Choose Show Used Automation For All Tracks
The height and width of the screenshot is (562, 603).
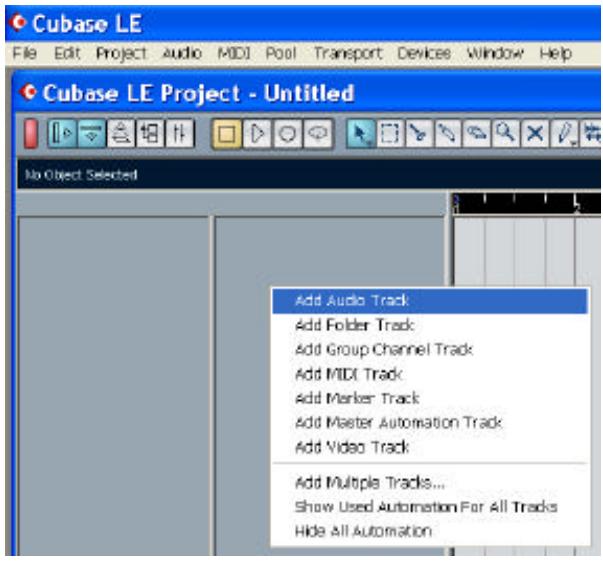tap(430, 507)
